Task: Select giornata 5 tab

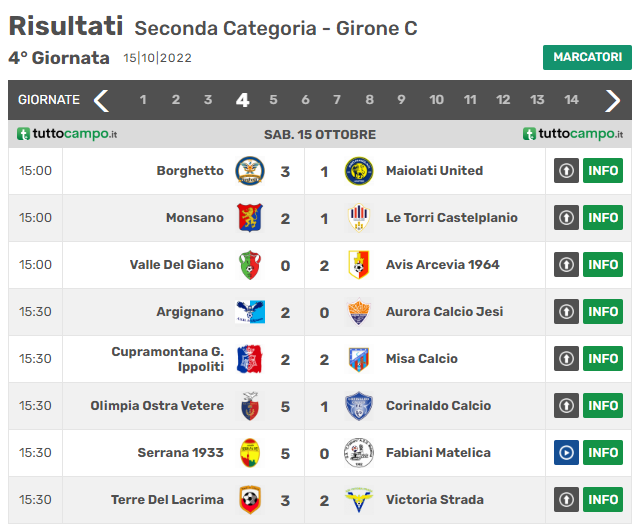Action: click(273, 100)
